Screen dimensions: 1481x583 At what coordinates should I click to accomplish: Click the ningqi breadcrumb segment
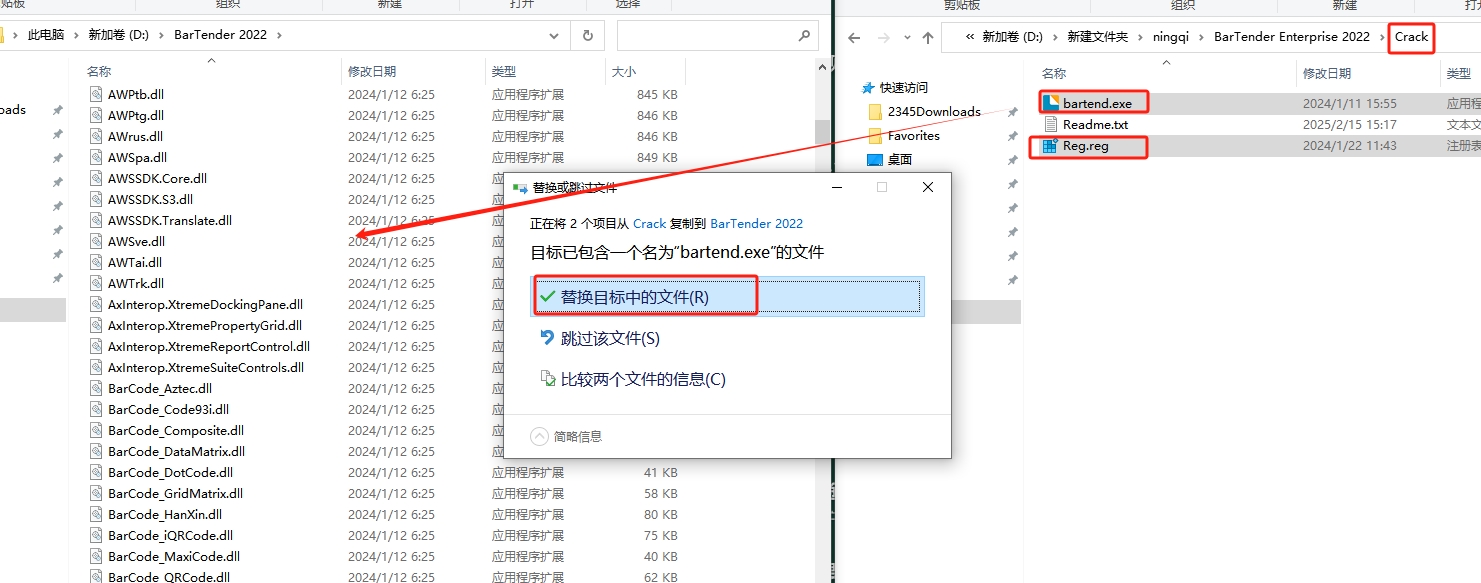1171,37
